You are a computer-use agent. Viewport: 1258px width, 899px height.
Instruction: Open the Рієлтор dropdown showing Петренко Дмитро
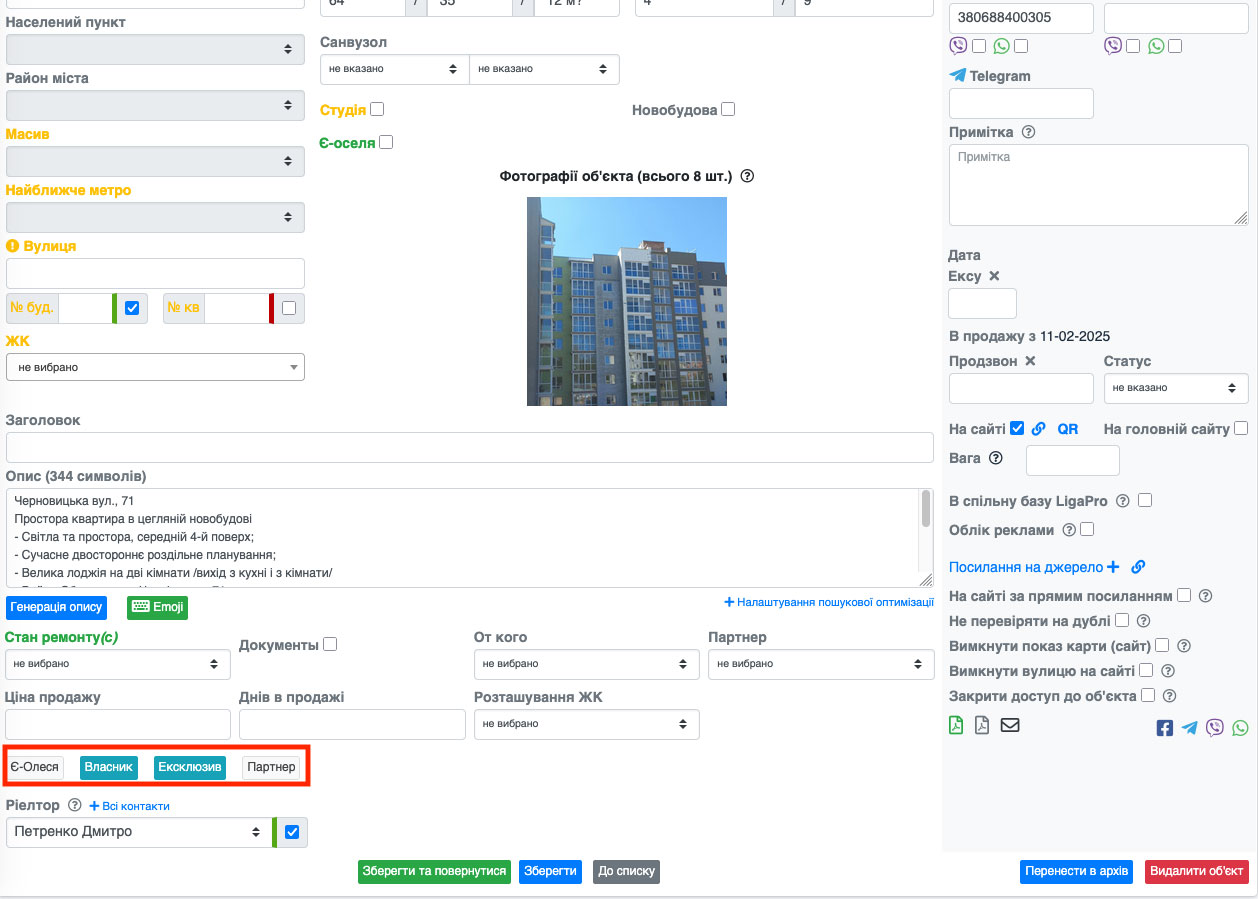click(x=138, y=832)
